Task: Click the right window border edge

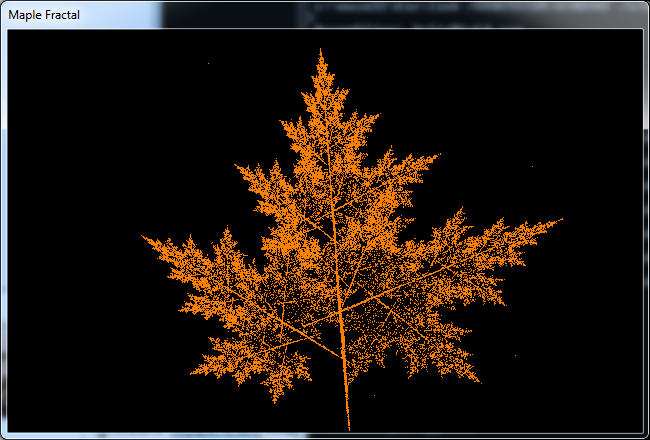Action: tap(646, 230)
